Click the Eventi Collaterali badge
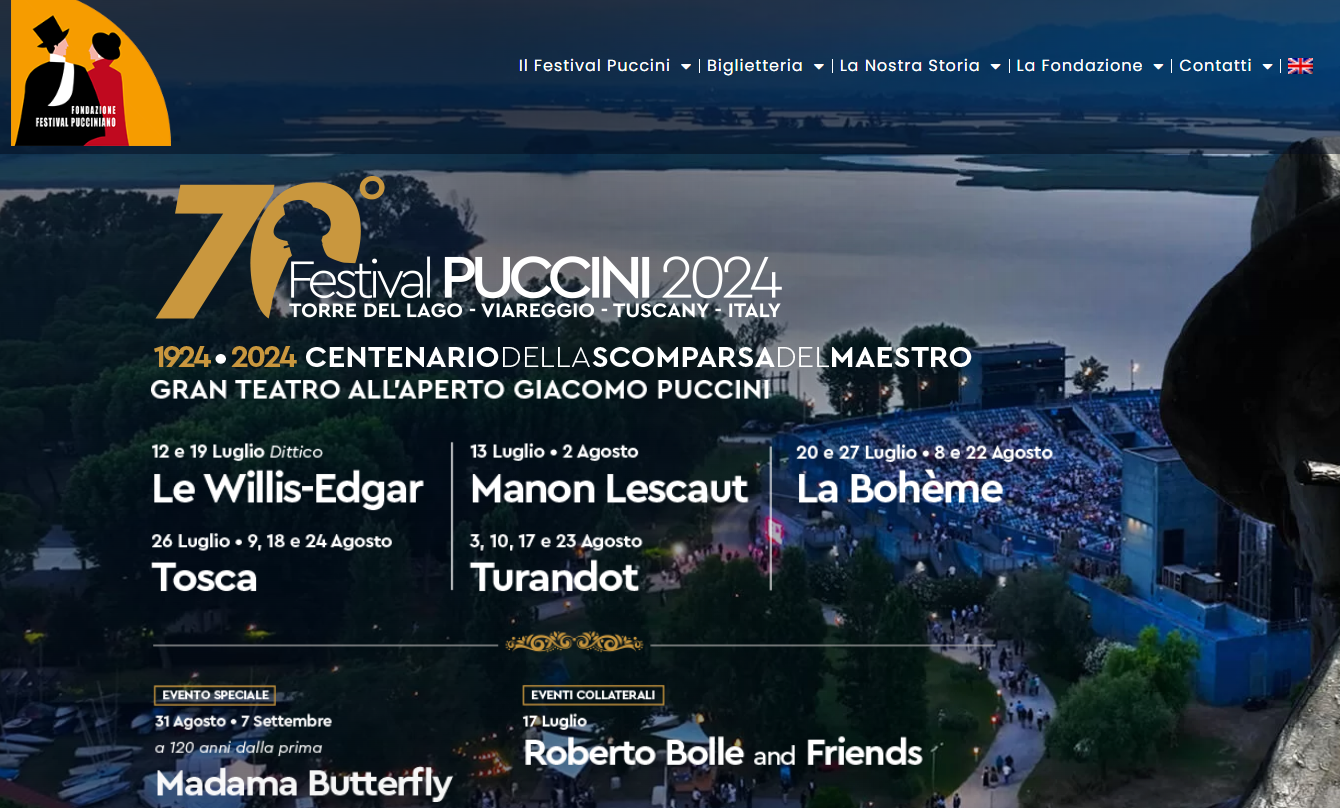This screenshot has width=1340, height=808. click(593, 695)
